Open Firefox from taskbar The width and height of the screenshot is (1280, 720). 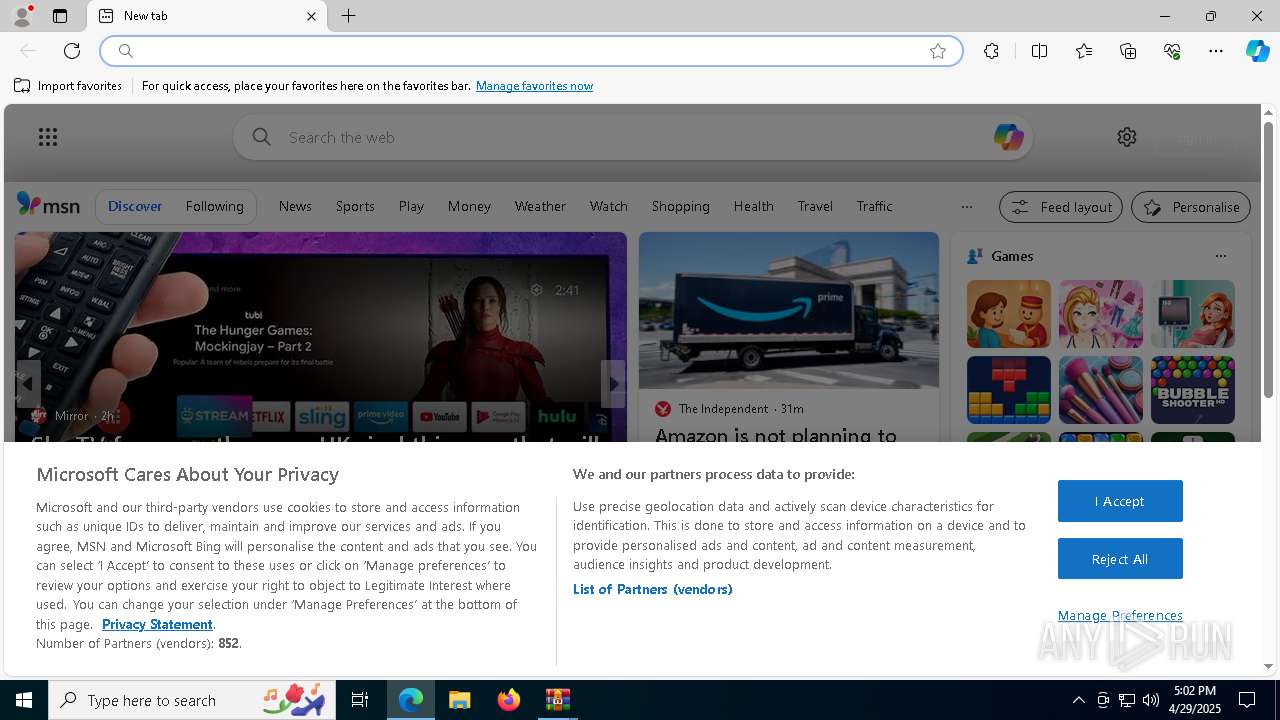coord(508,700)
